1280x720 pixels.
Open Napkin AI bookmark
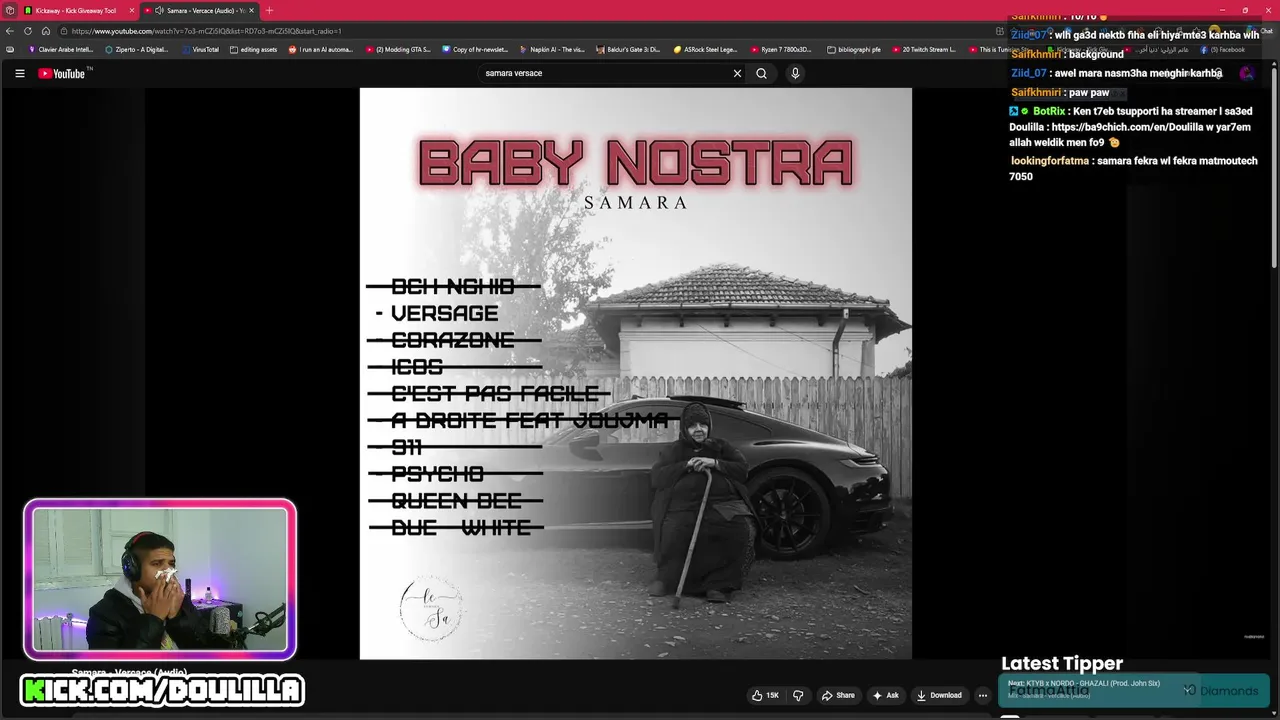pyautogui.click(x=552, y=49)
